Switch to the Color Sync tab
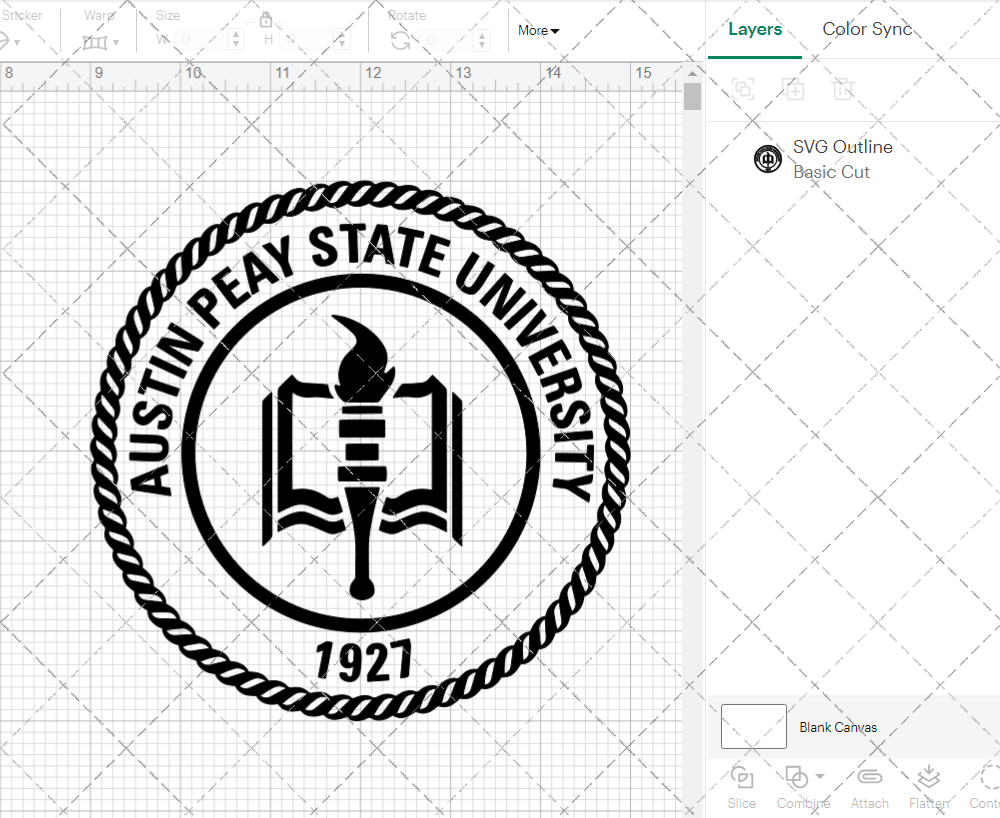1000x818 pixels. 867,29
